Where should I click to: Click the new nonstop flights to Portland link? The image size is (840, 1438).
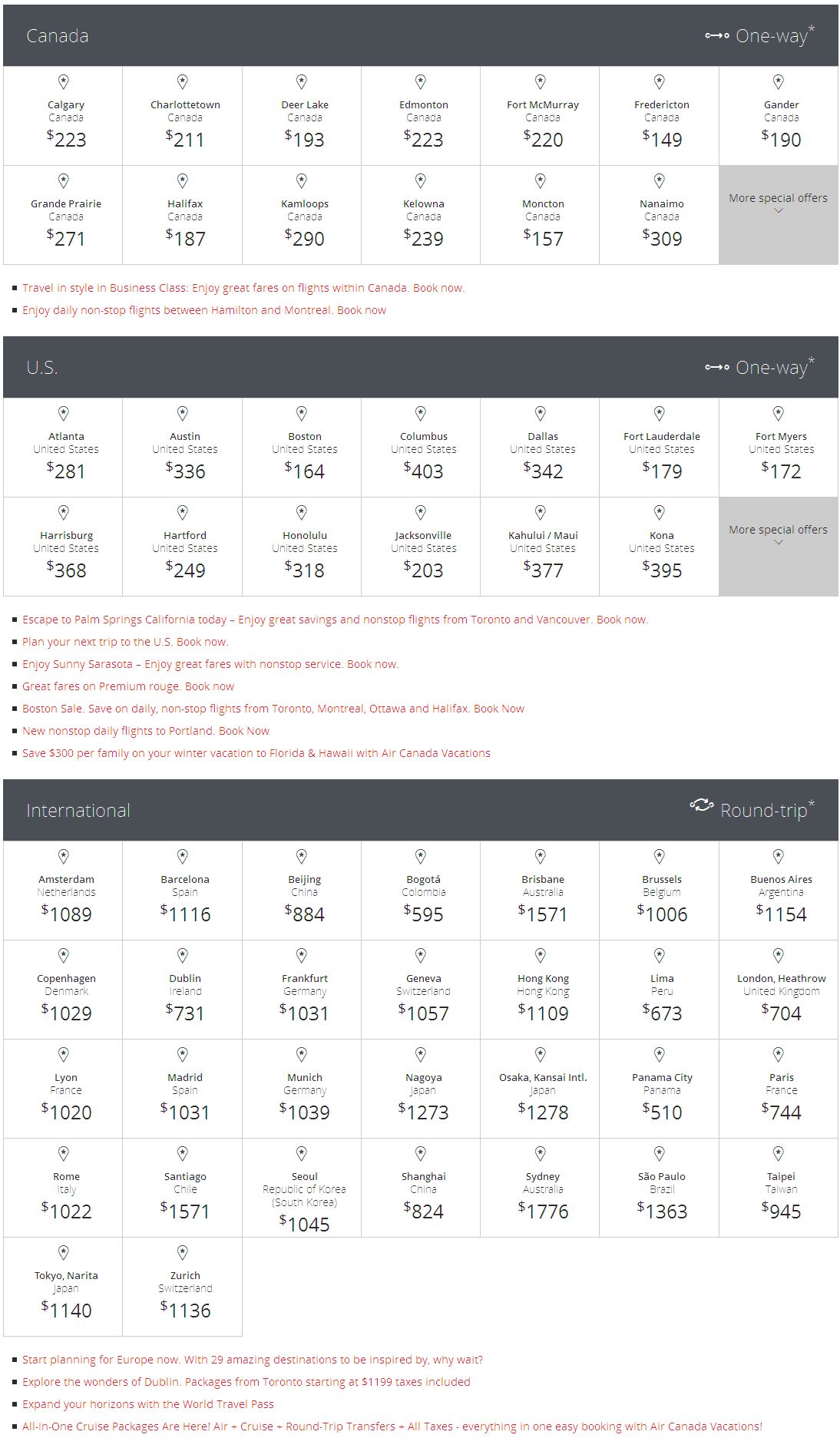click(146, 731)
